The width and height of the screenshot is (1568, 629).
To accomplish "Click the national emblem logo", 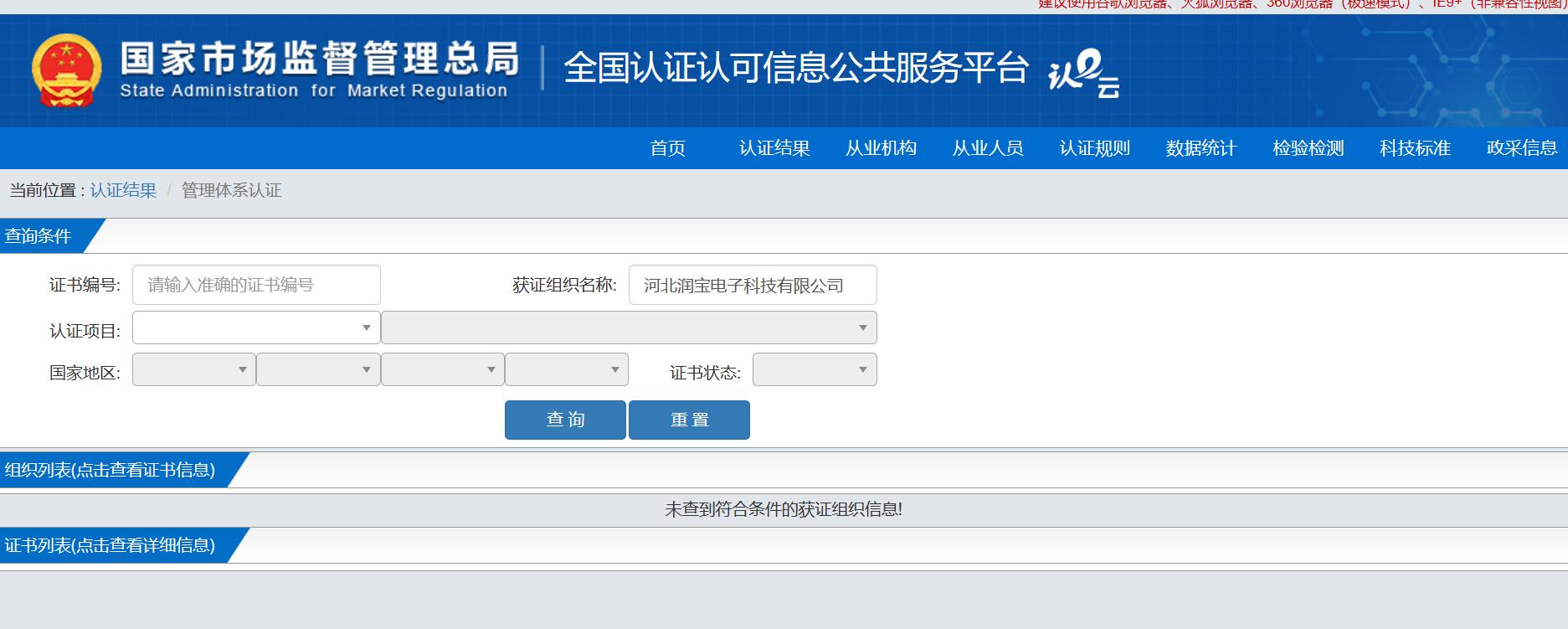I will (66, 70).
